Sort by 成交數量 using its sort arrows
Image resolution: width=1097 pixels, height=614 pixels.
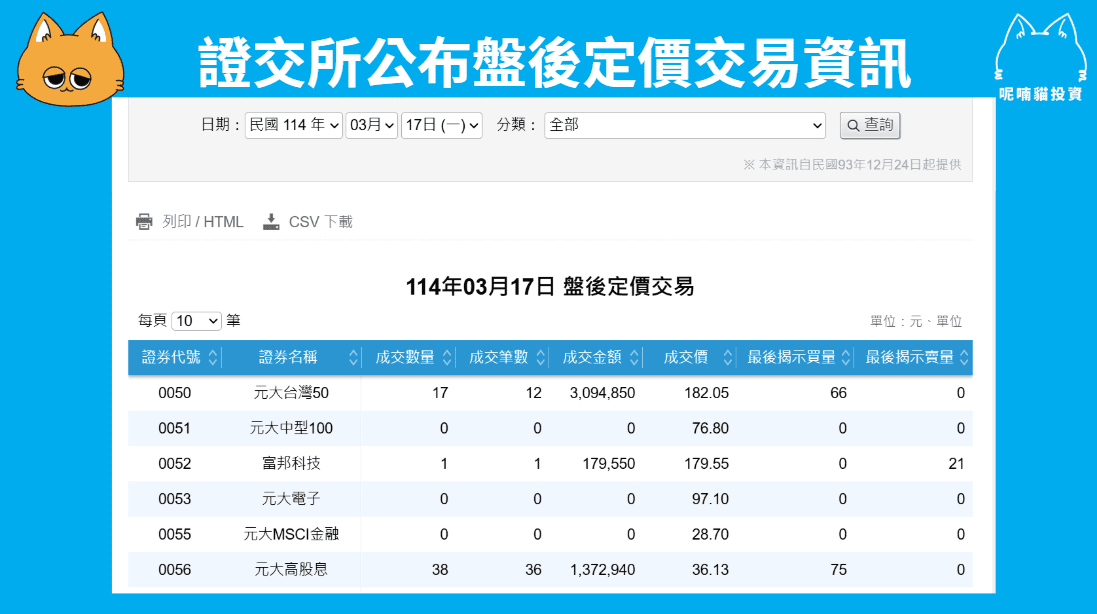[x=447, y=357]
